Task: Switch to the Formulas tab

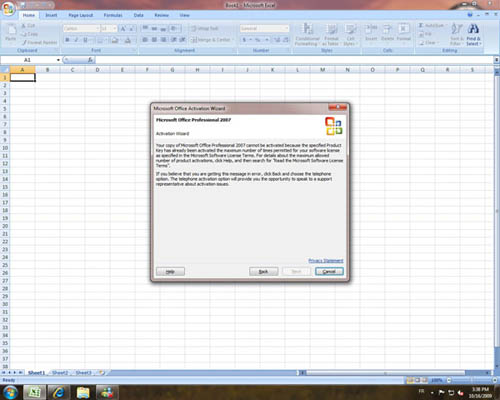Action: click(113, 15)
